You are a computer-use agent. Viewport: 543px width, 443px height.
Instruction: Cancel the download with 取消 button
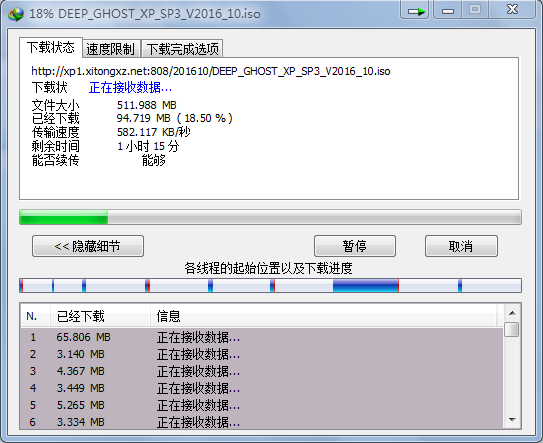(461, 246)
